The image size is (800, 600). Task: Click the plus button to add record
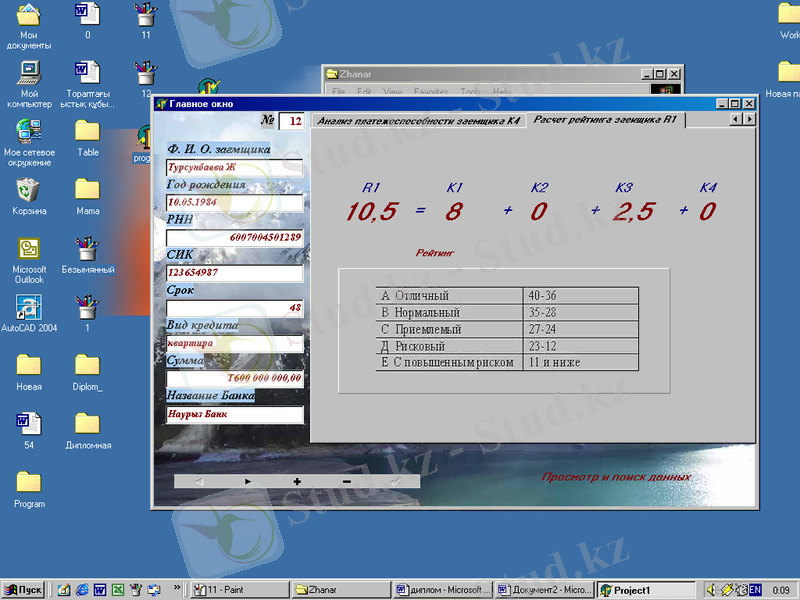click(x=297, y=481)
